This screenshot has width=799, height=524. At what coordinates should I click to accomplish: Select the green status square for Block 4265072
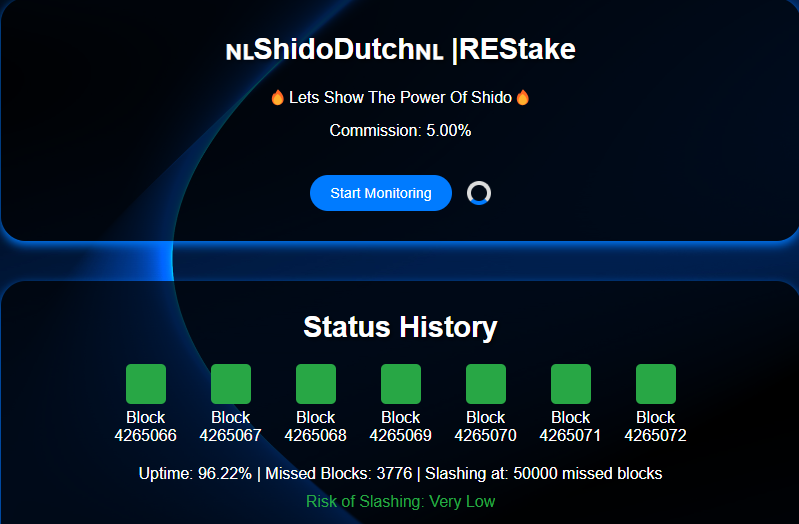click(x=656, y=384)
